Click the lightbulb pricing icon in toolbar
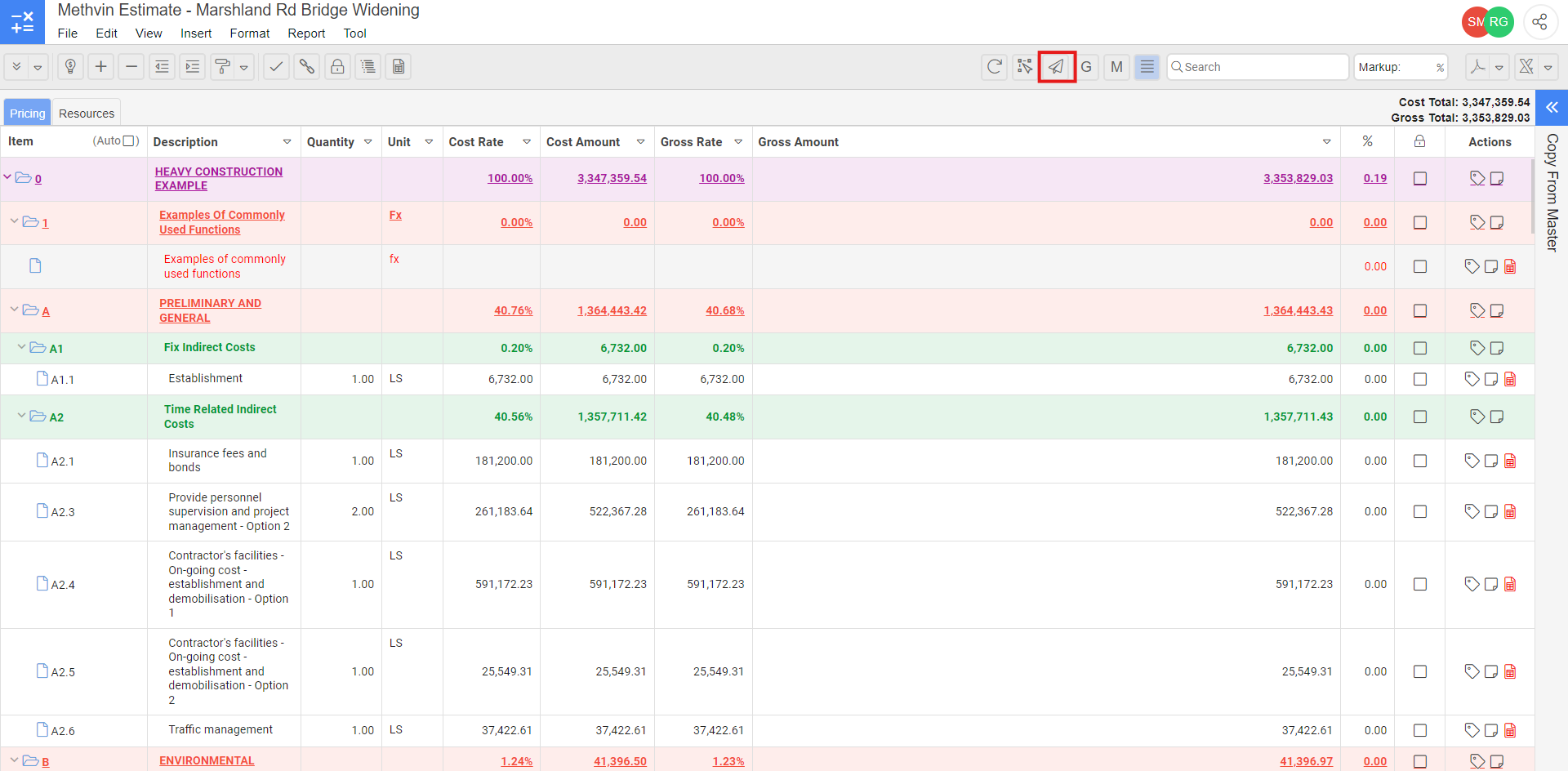 tap(70, 67)
